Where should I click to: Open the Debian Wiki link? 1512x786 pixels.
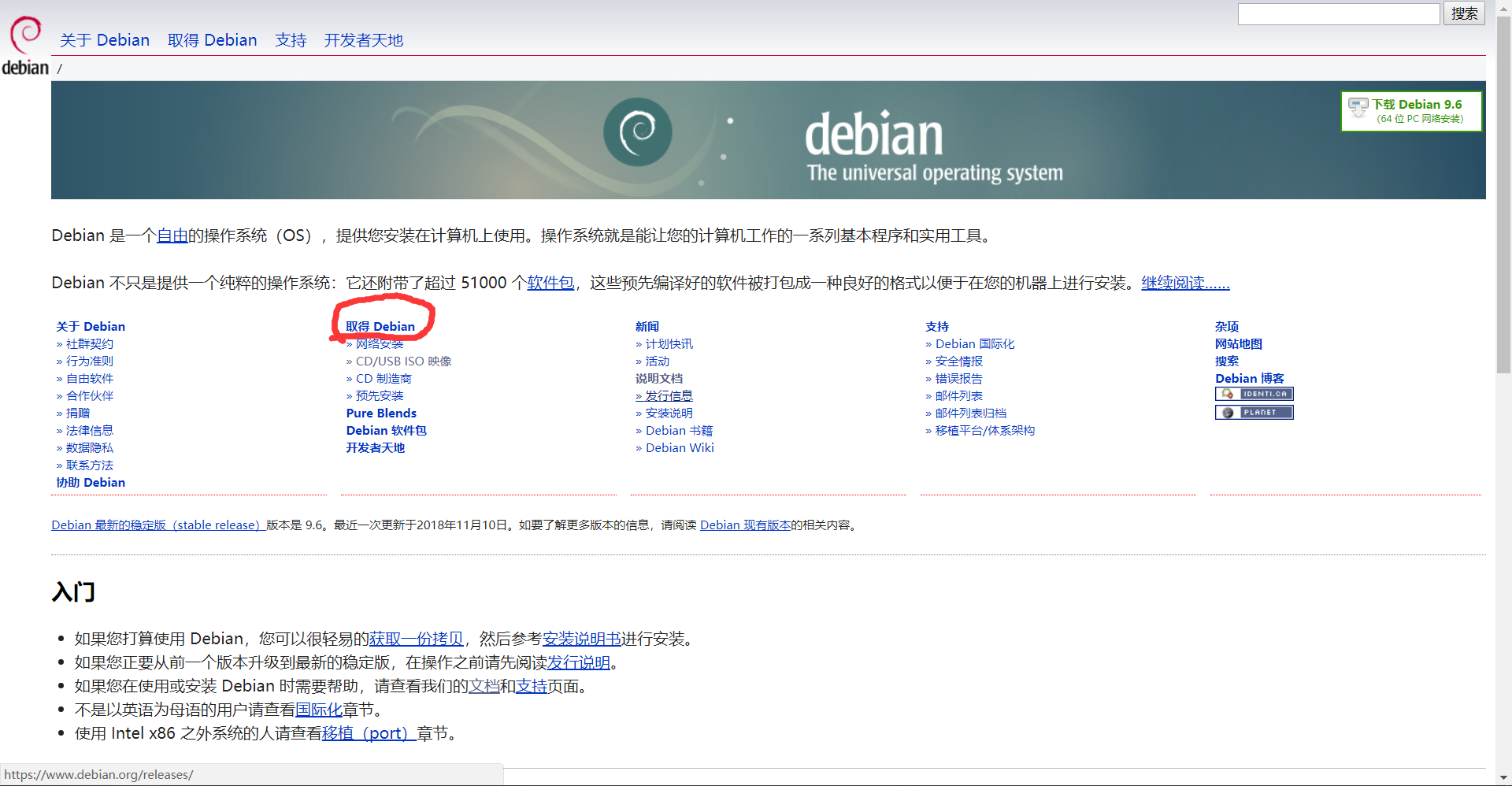680,447
